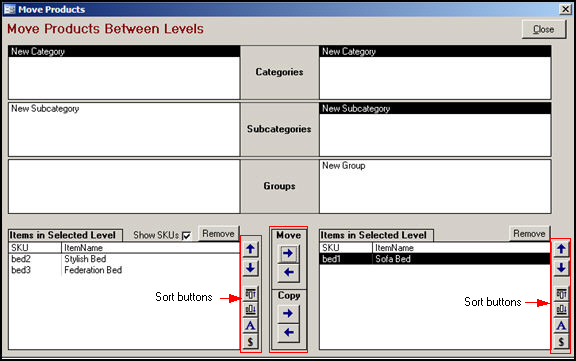
Task: Click the bed1 SKU cell
Action: [x=346, y=259]
